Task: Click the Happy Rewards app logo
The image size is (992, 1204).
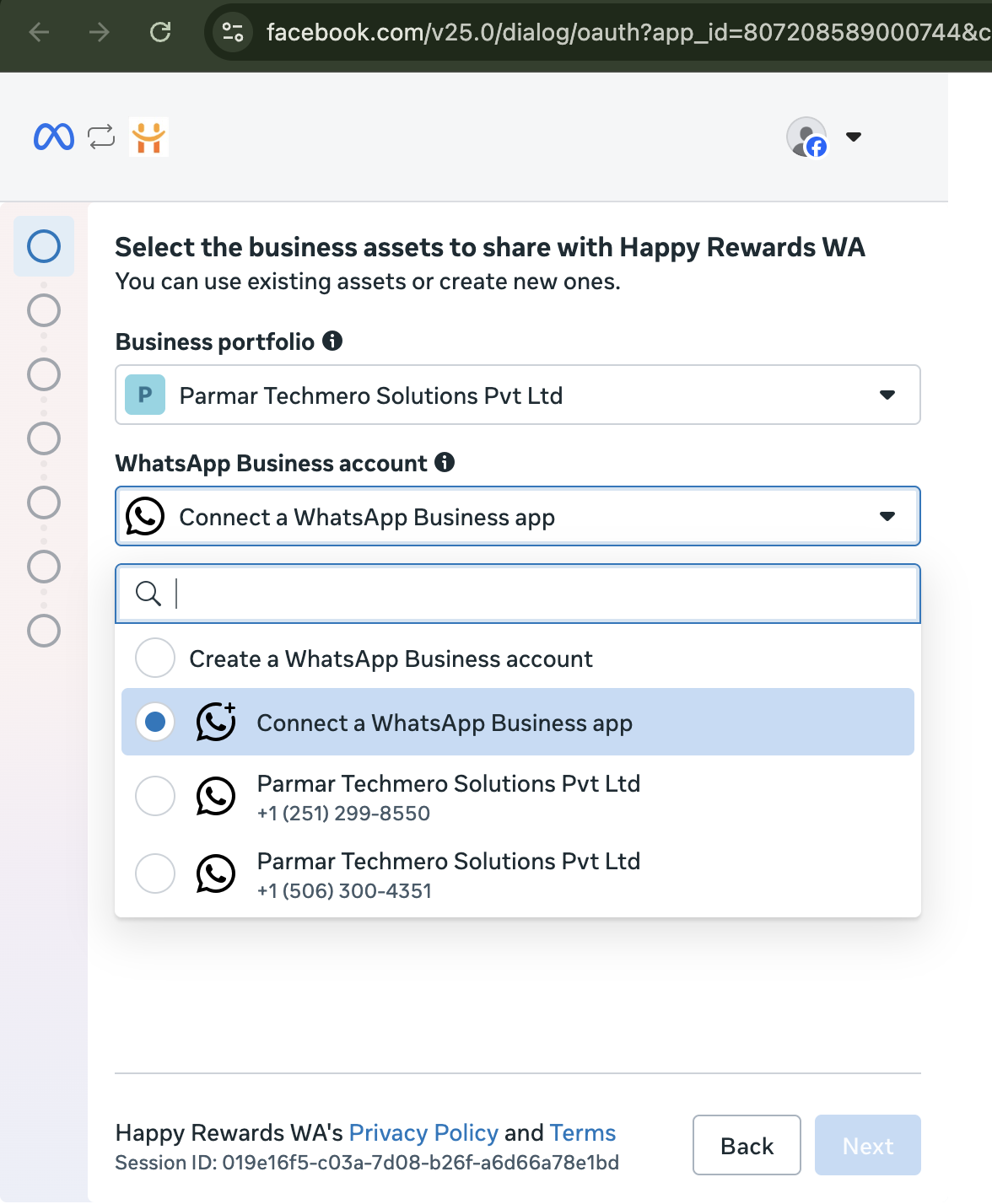Action: pyautogui.click(x=148, y=137)
